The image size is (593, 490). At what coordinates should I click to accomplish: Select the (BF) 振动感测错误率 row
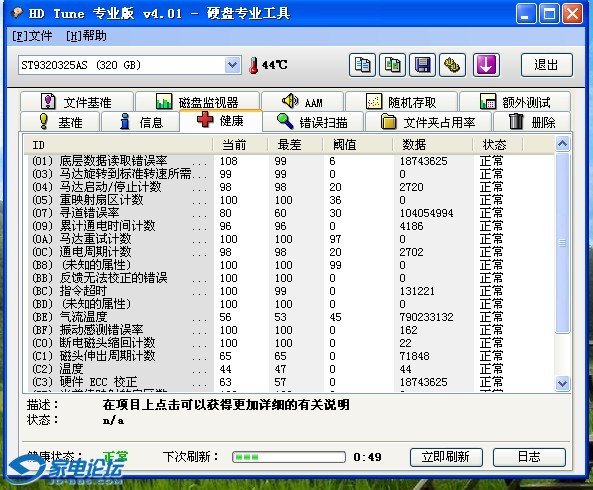point(289,330)
